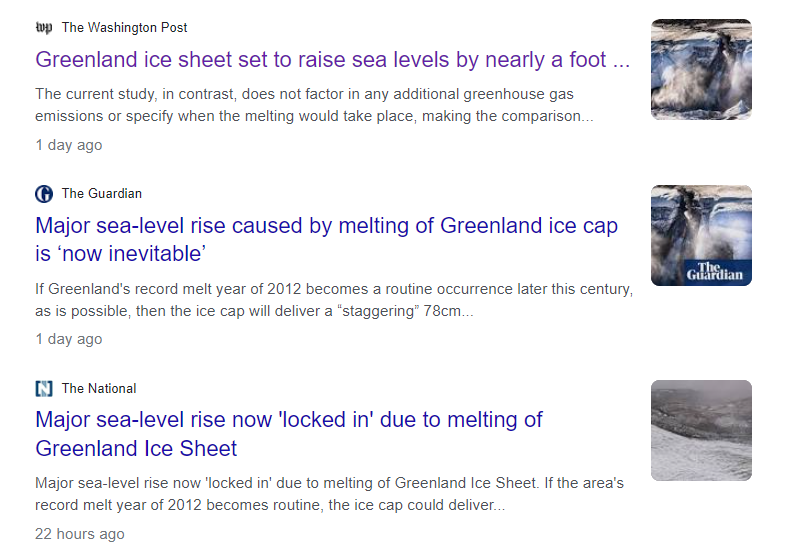Click The National bracket logo icon
The height and width of the screenshot is (548, 786).
[44, 389]
